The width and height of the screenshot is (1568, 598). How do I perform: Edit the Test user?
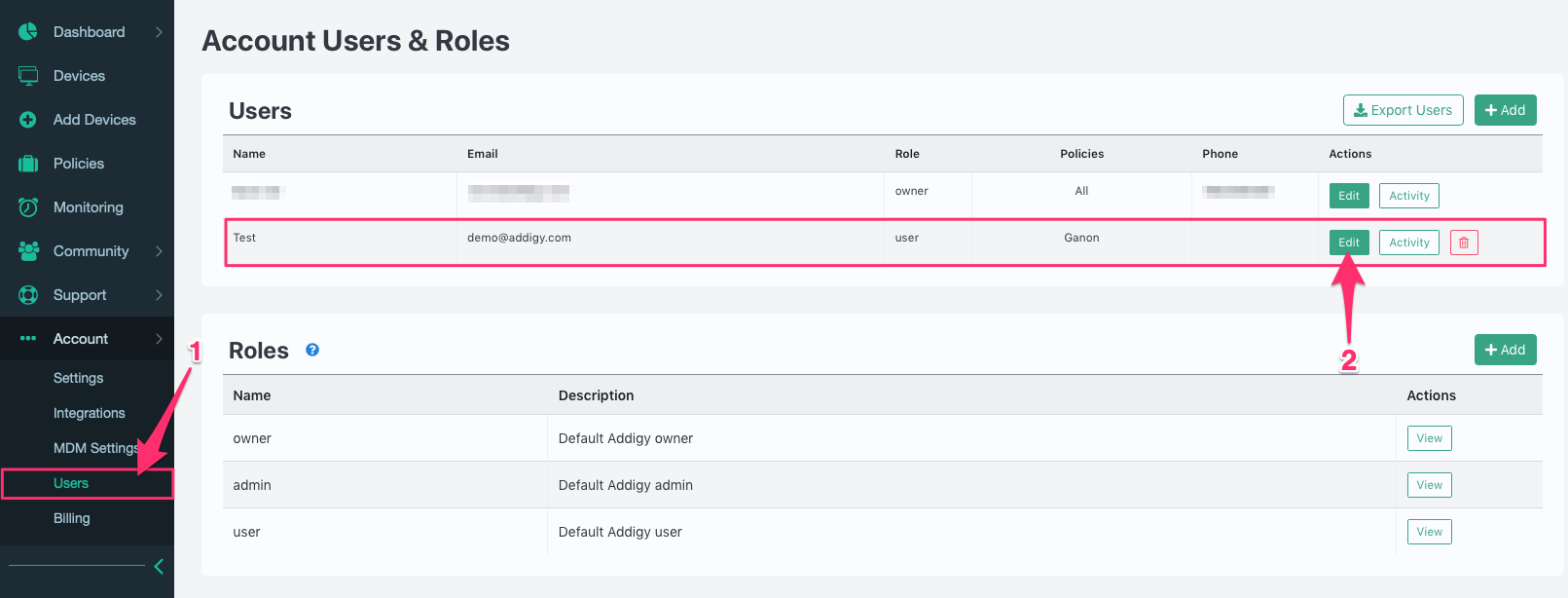point(1349,243)
